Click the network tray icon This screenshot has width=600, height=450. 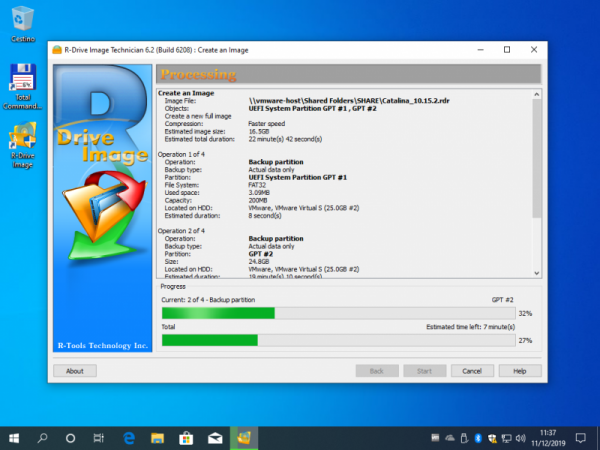pos(506,438)
